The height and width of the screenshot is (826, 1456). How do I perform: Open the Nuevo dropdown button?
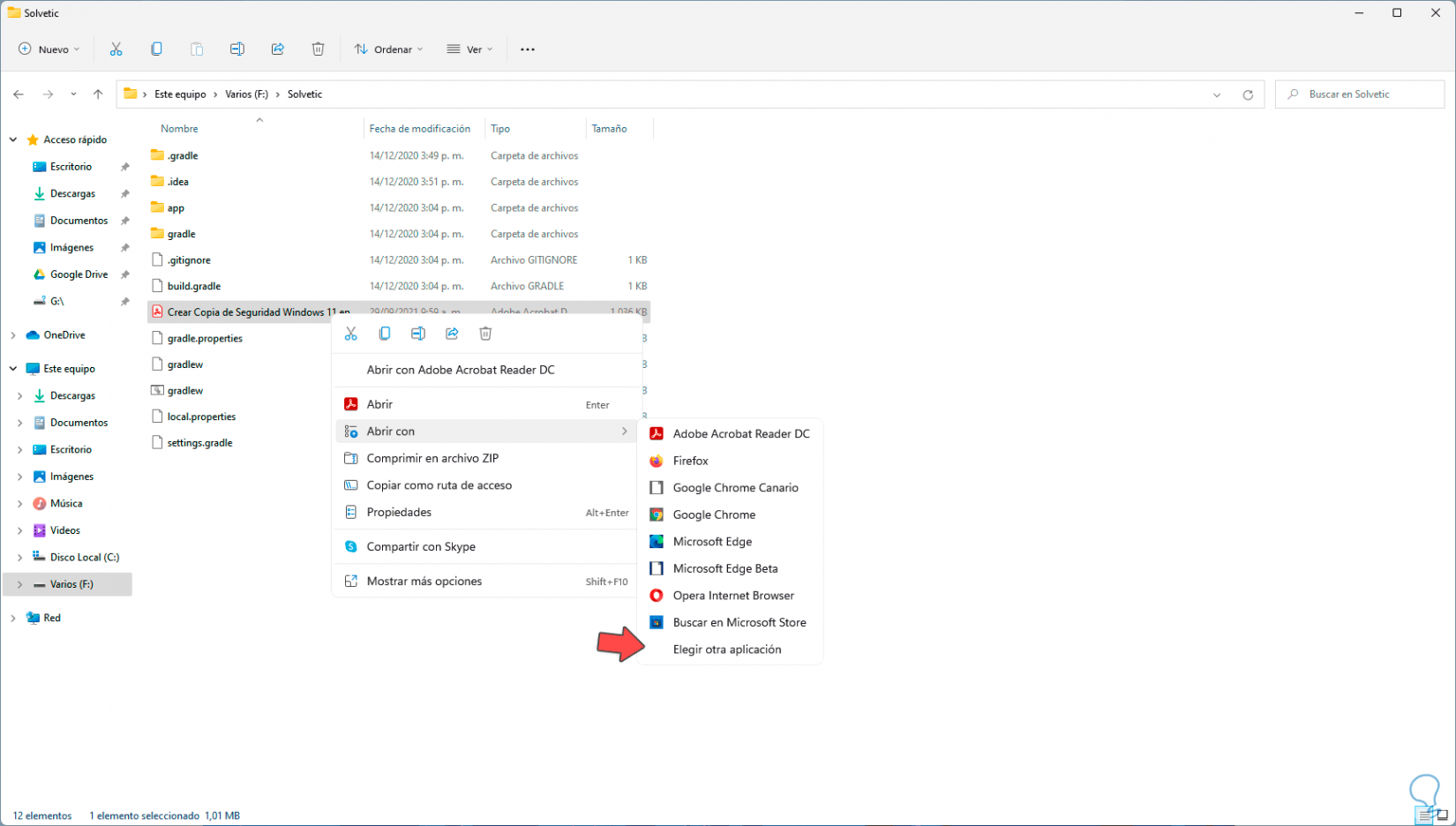pyautogui.click(x=49, y=49)
